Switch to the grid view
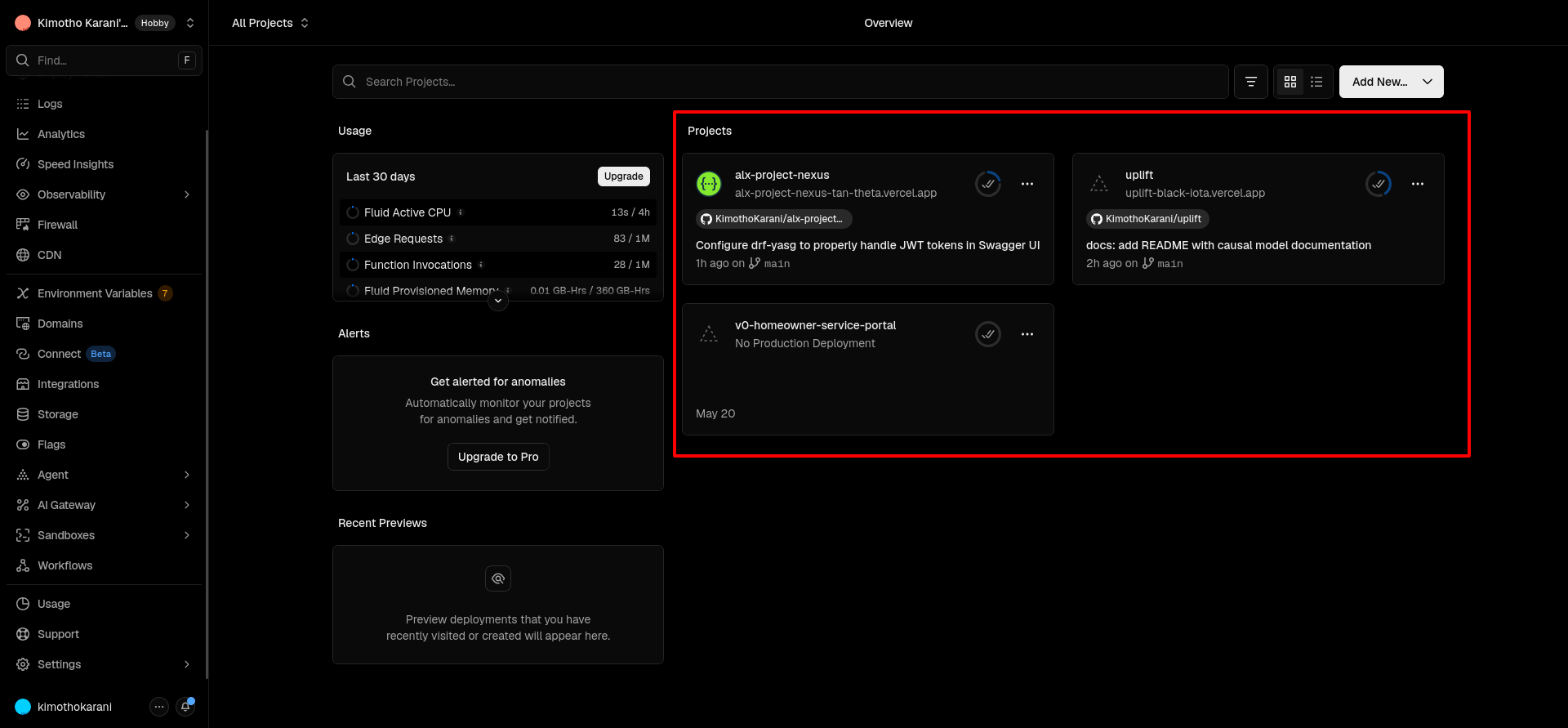 [x=1290, y=82]
